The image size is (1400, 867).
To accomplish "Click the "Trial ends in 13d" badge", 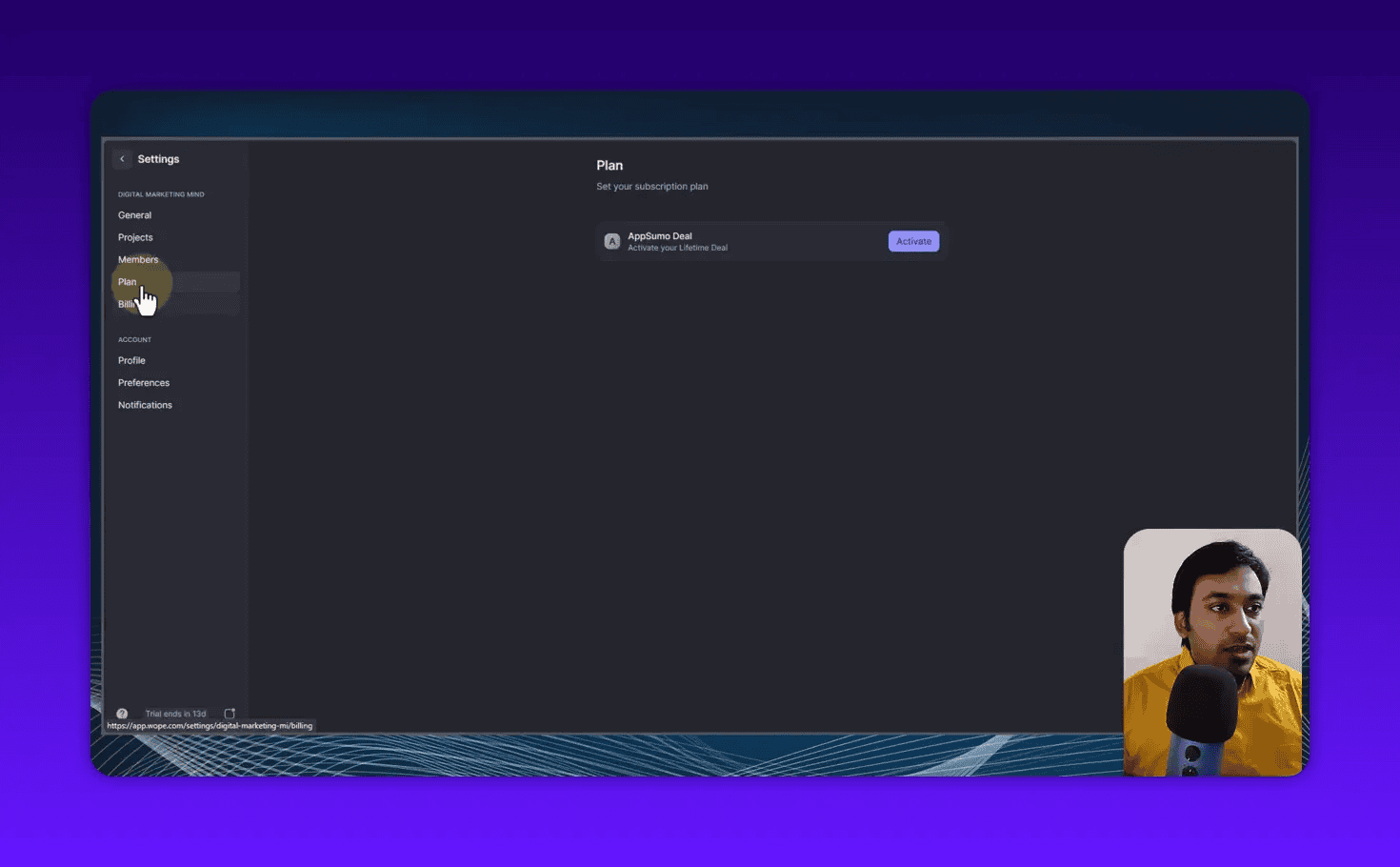I will [175, 713].
